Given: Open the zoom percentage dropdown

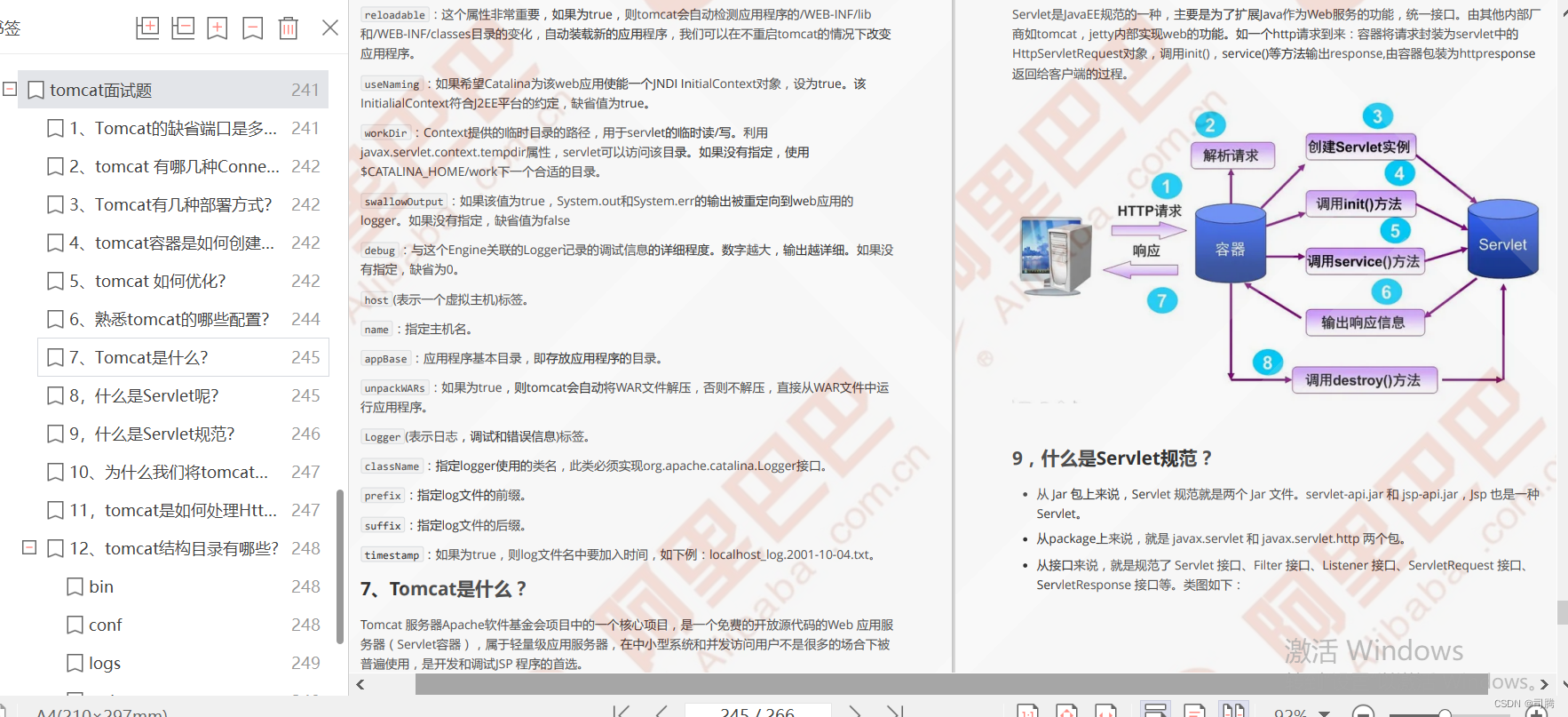Looking at the screenshot, I should (1324, 713).
